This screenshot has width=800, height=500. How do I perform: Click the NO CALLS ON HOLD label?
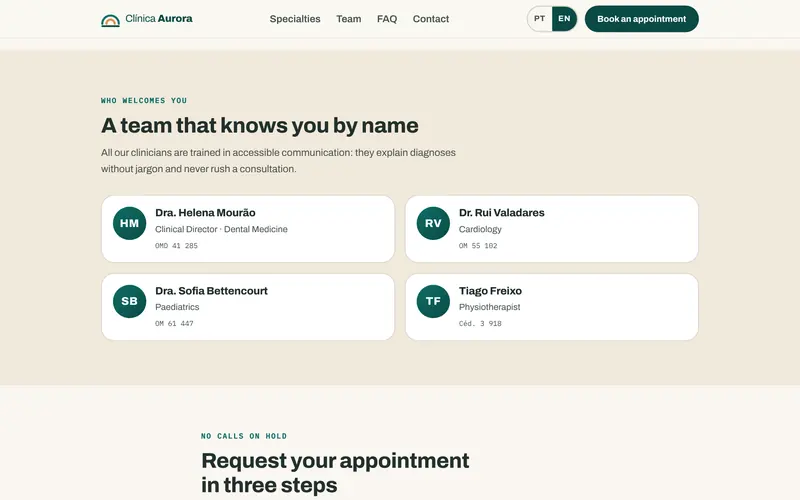coord(244,436)
